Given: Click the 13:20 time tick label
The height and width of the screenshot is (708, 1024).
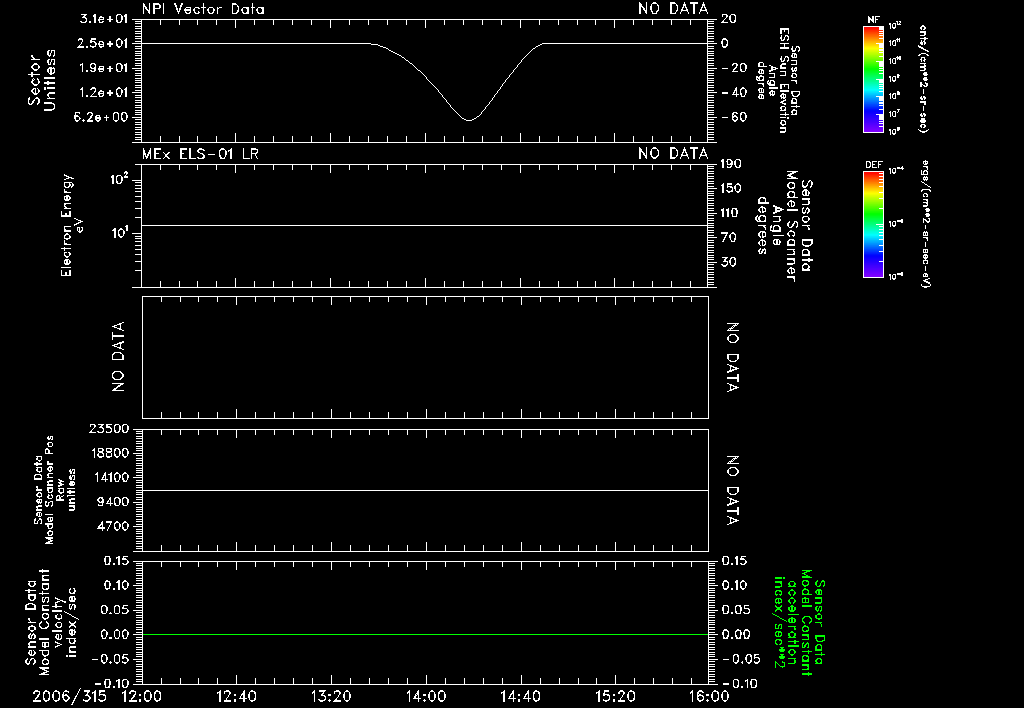Looking at the screenshot, I should [331, 696].
